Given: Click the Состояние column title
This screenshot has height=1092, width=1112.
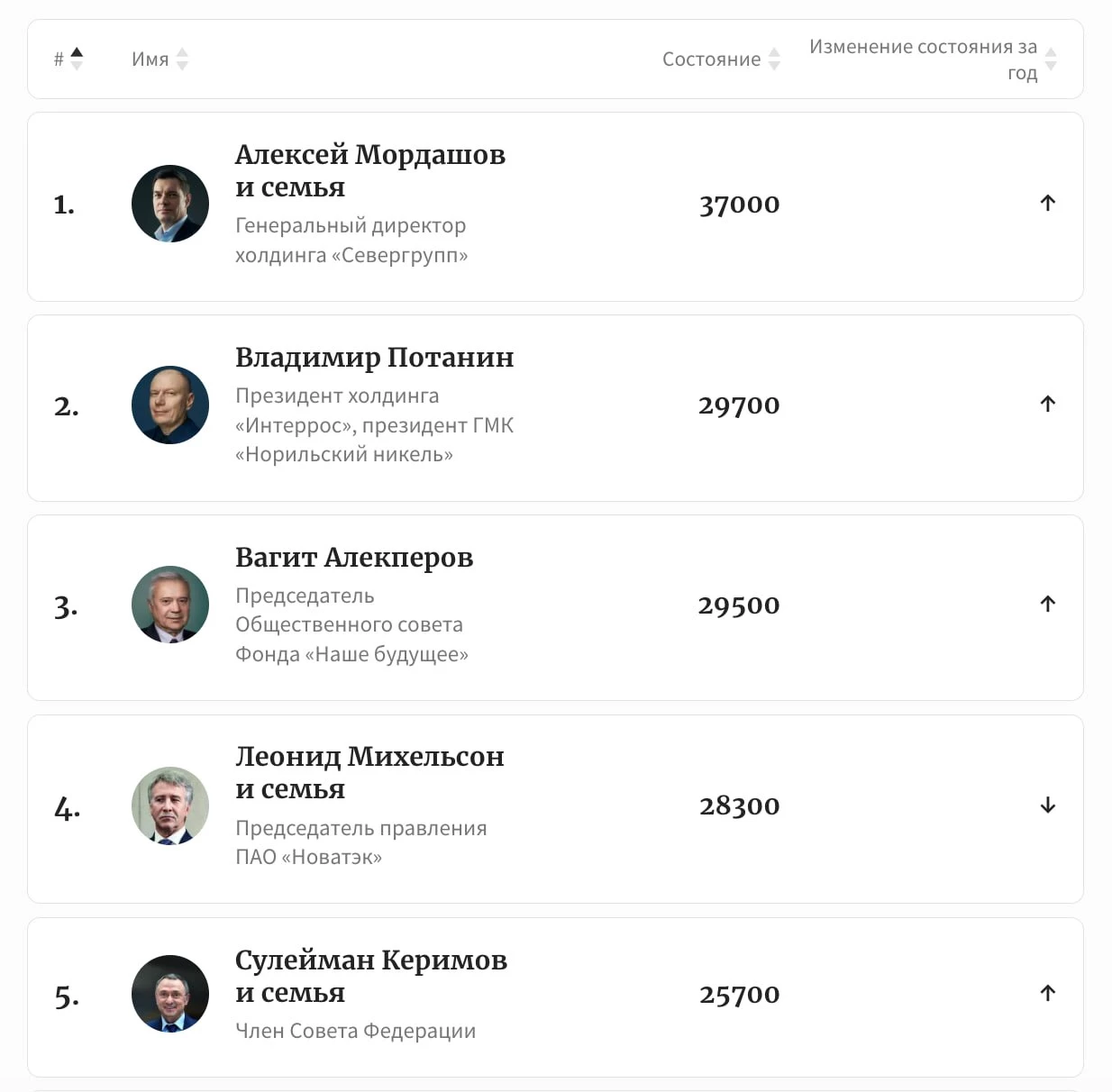Looking at the screenshot, I should coord(711,59).
